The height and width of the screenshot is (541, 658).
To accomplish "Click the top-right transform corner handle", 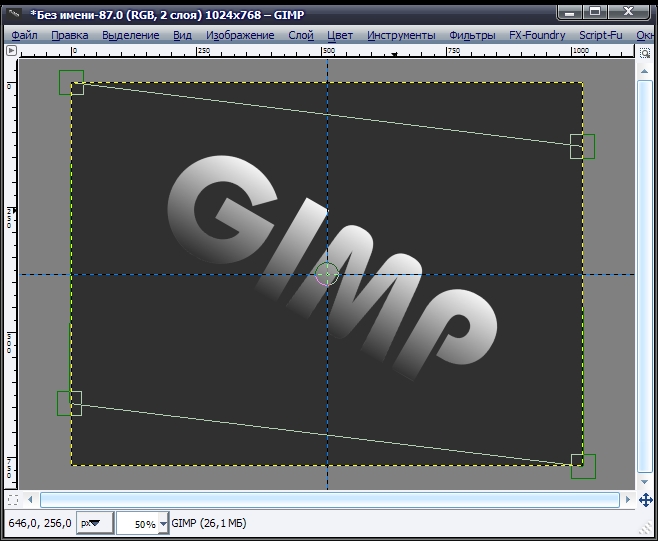I will (582, 146).
